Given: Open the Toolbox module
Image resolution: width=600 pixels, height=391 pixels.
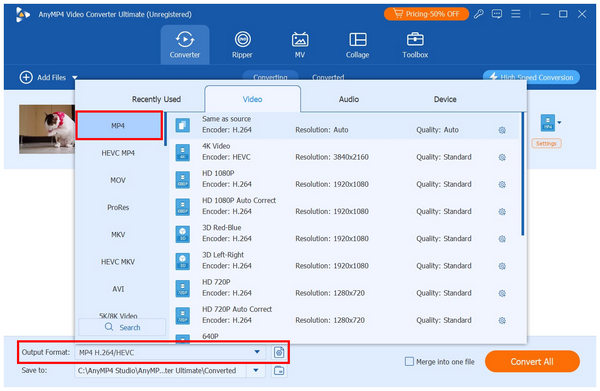Looking at the screenshot, I should click(x=415, y=45).
